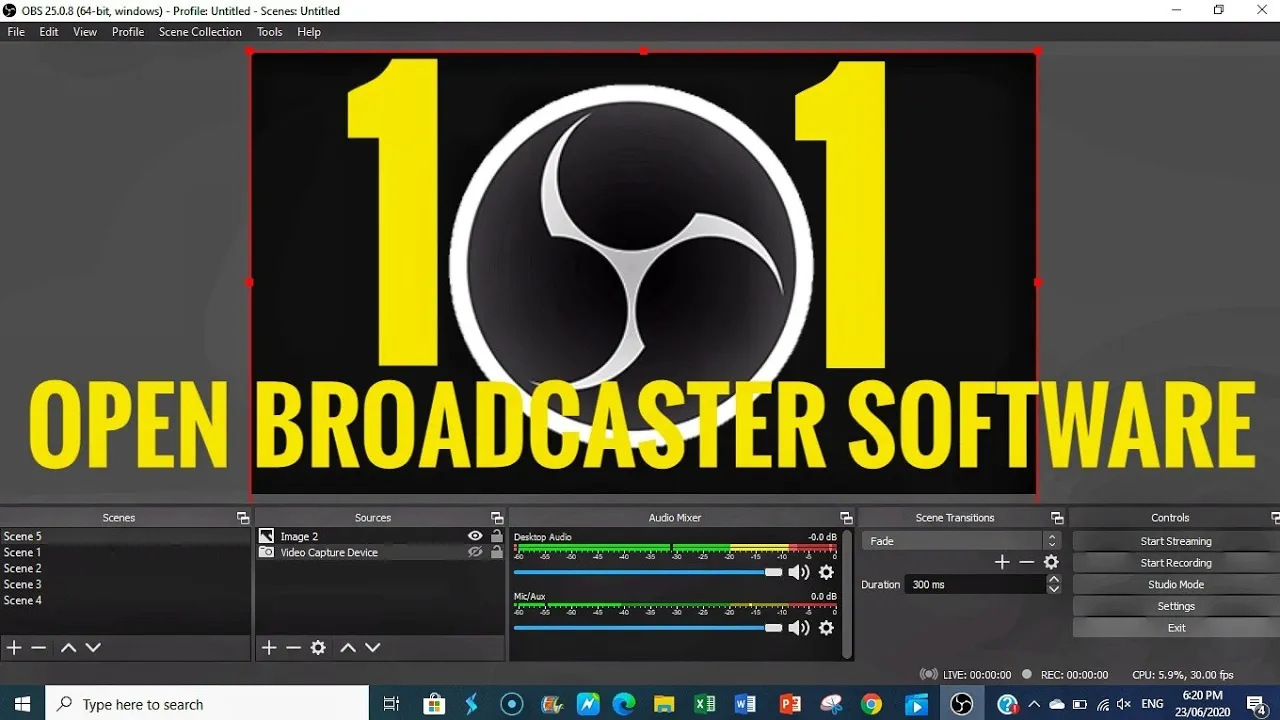The image size is (1280, 720).
Task: Click Exit in Controls panel
Action: (1176, 628)
